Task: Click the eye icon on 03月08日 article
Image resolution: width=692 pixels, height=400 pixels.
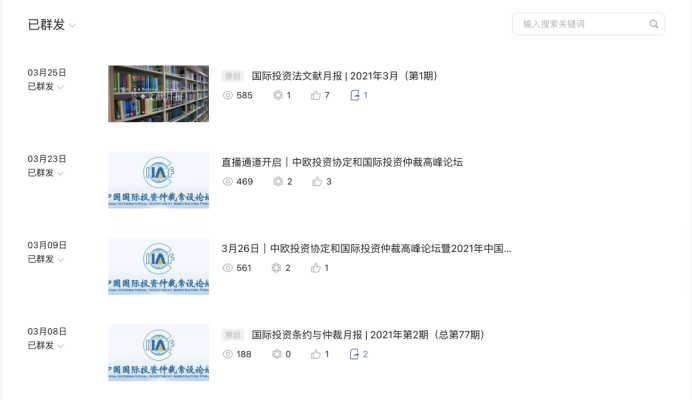Action: [x=227, y=354]
